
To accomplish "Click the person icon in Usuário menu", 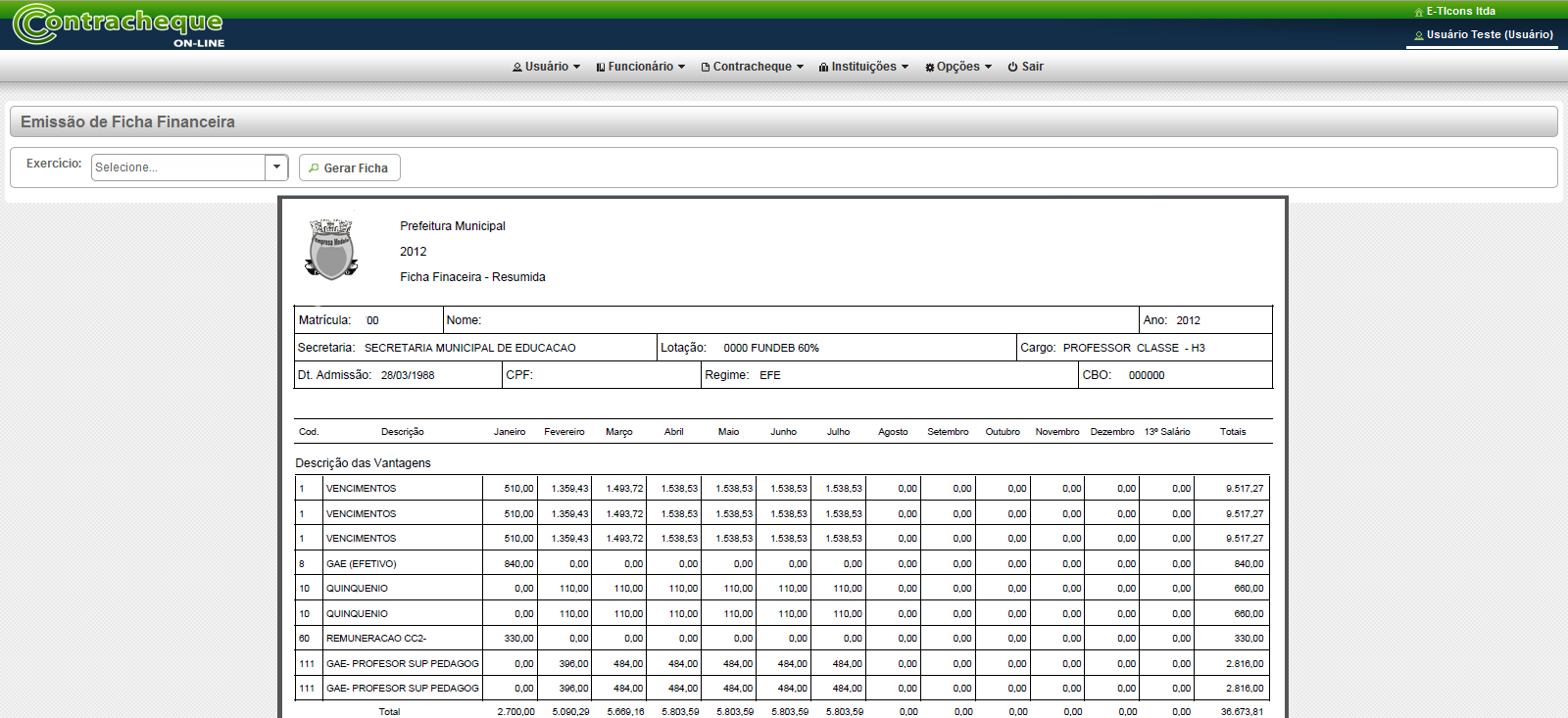I will tap(516, 68).
